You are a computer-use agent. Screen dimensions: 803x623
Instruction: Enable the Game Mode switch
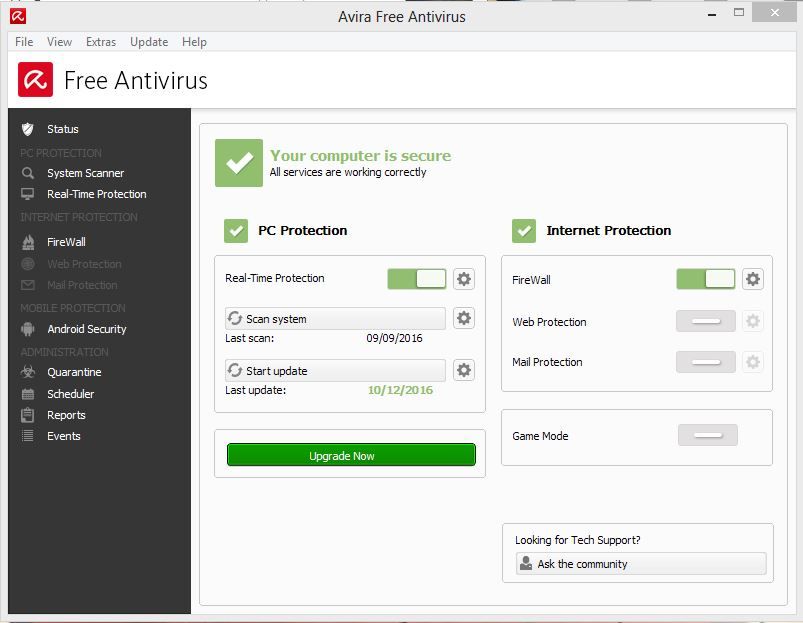tap(707, 435)
